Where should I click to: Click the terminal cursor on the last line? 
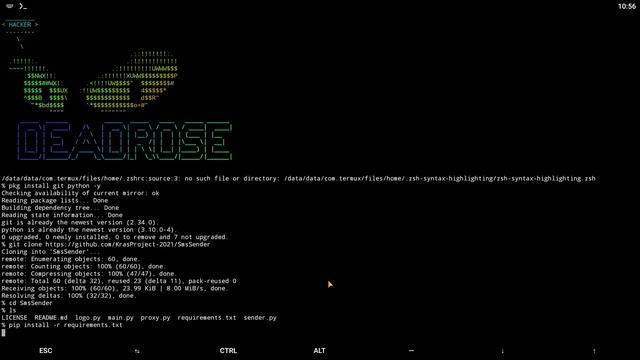(4, 333)
